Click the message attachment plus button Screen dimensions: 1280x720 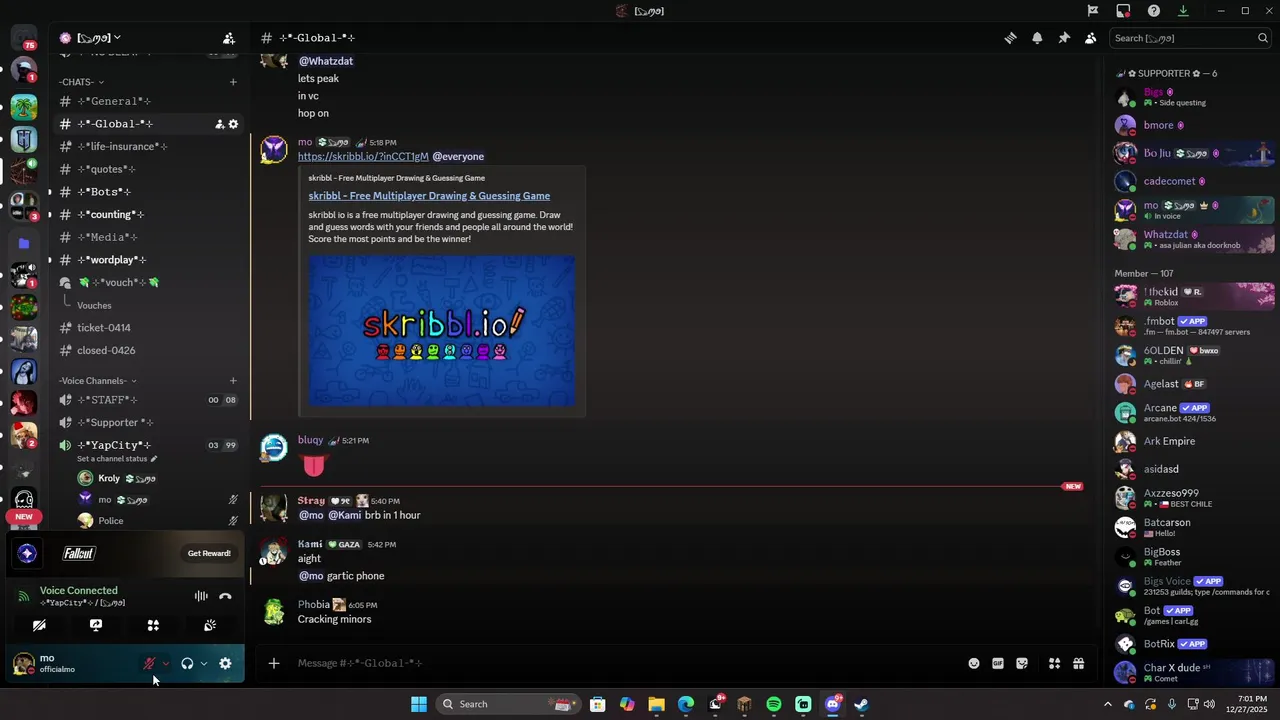(274, 663)
